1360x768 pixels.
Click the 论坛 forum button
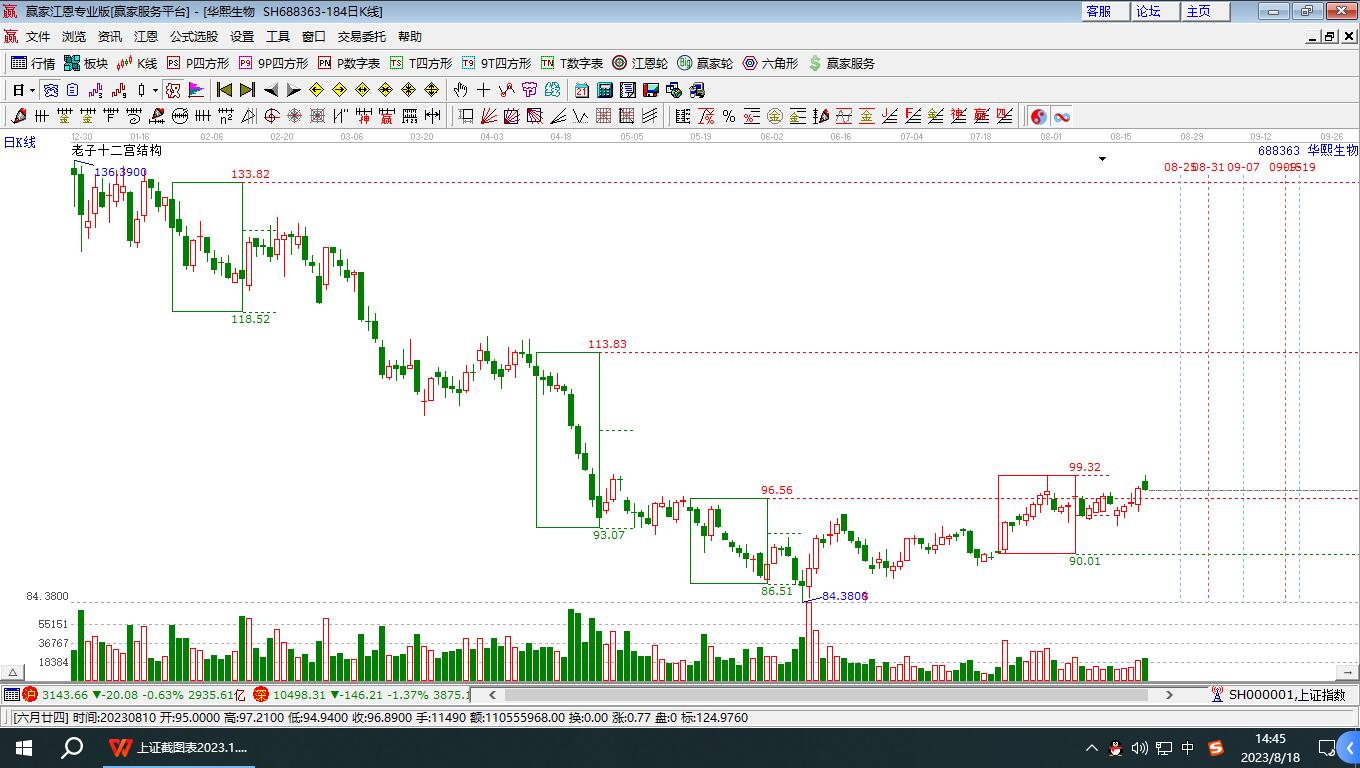point(1155,11)
